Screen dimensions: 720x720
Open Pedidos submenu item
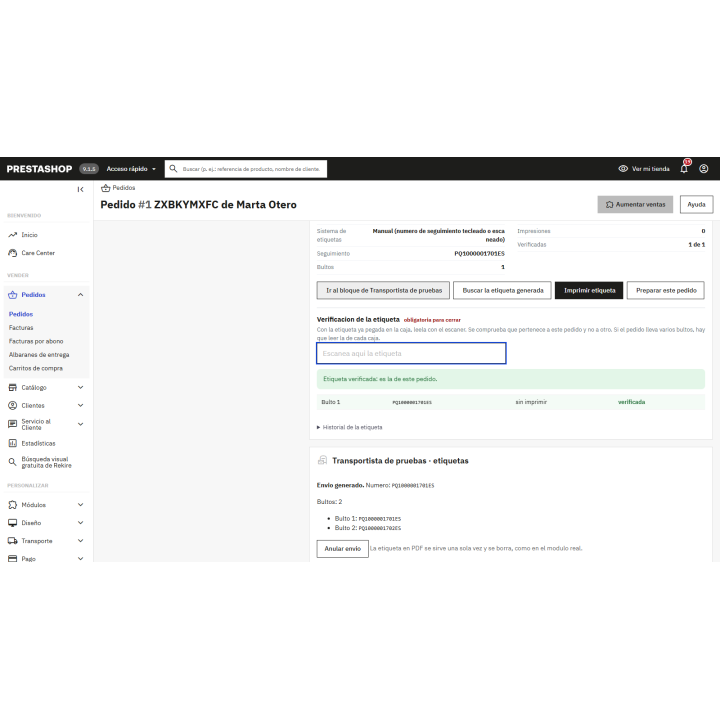21,314
